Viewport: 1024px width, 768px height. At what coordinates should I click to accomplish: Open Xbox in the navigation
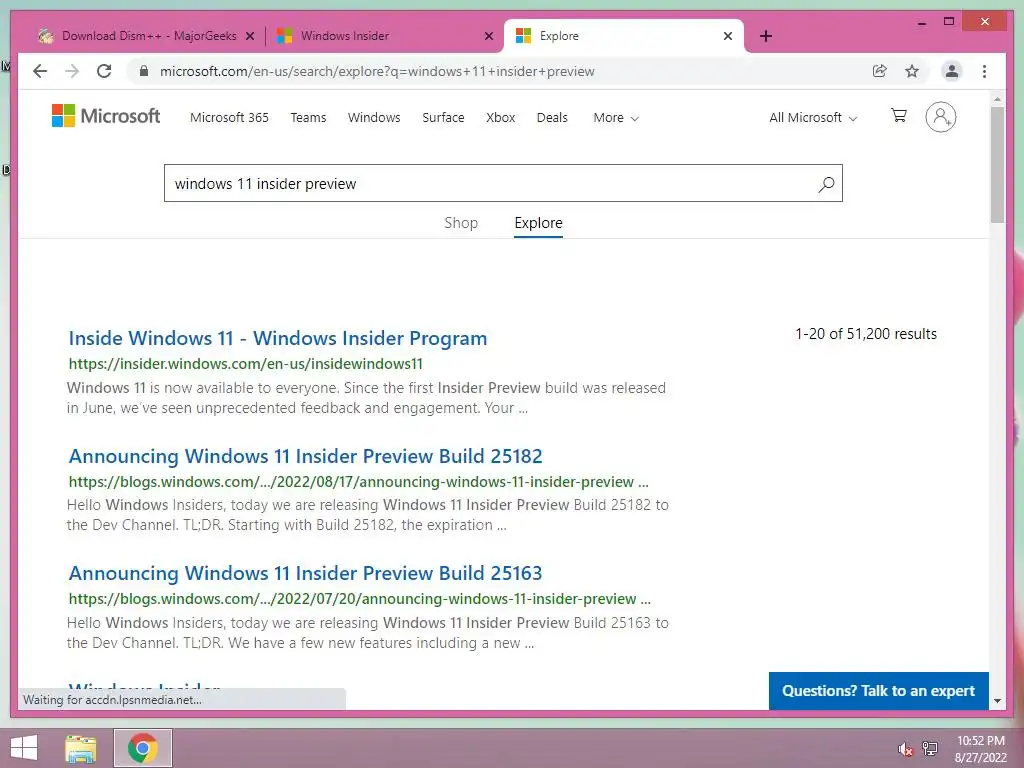[501, 118]
